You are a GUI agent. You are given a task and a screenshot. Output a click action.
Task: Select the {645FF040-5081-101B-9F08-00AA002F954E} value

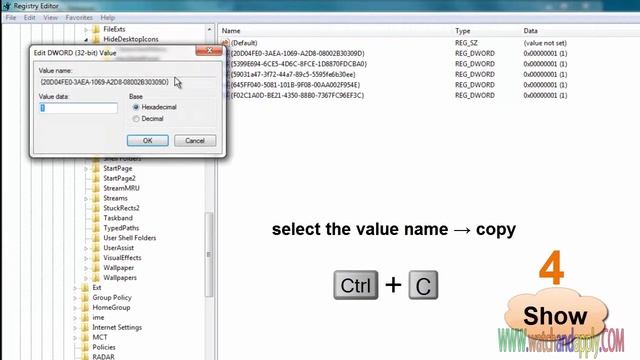coord(296,85)
